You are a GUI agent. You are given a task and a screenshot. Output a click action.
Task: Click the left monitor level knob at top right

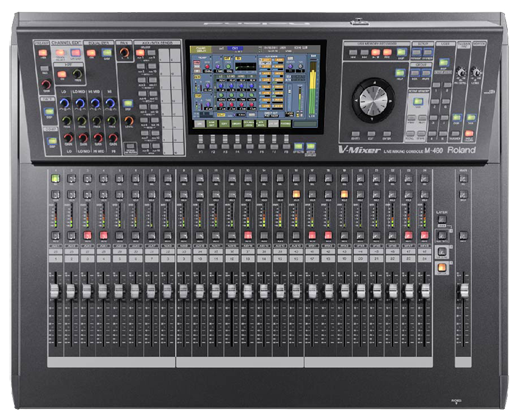click(461, 72)
